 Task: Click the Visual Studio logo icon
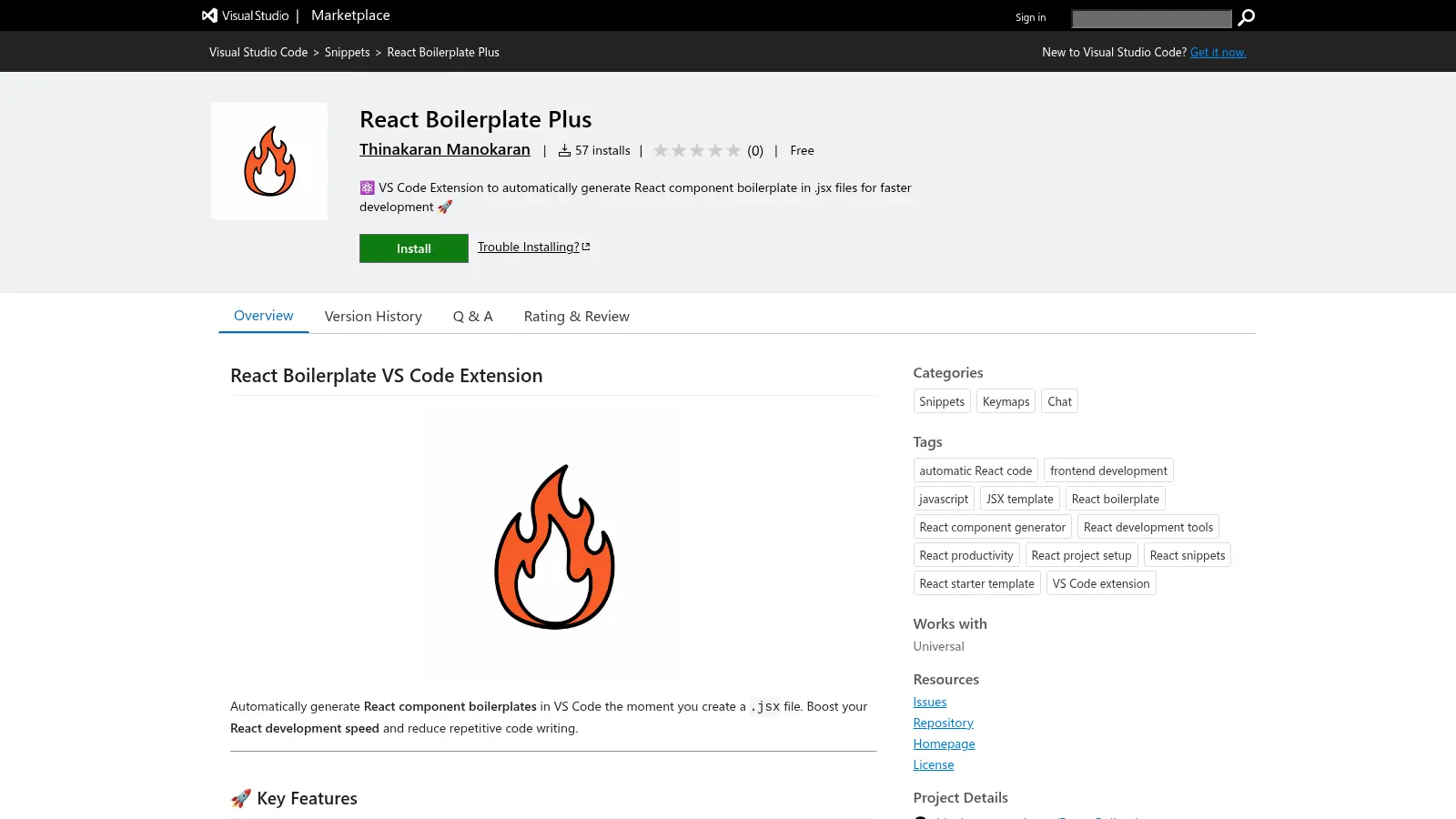(210, 15)
